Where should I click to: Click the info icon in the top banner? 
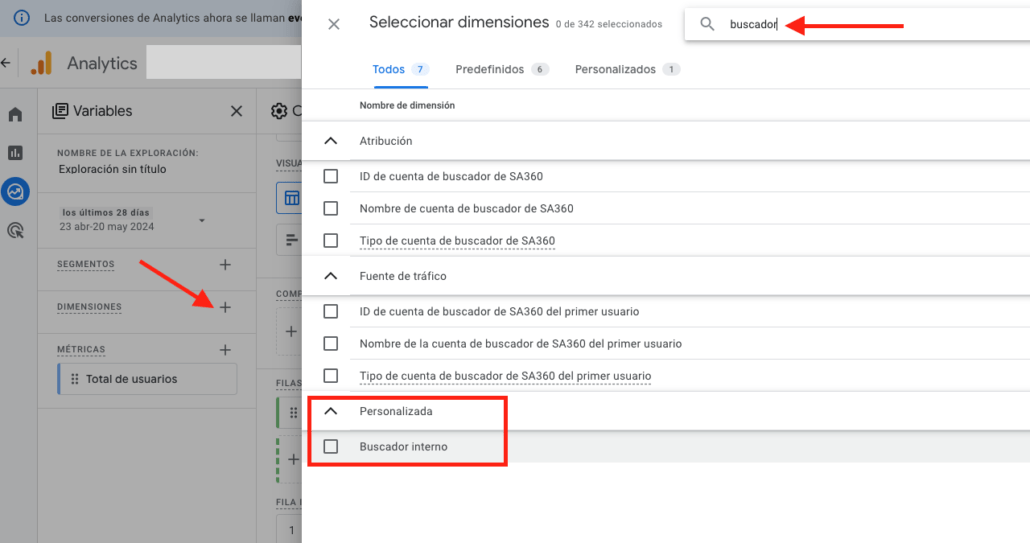[x=21, y=18]
